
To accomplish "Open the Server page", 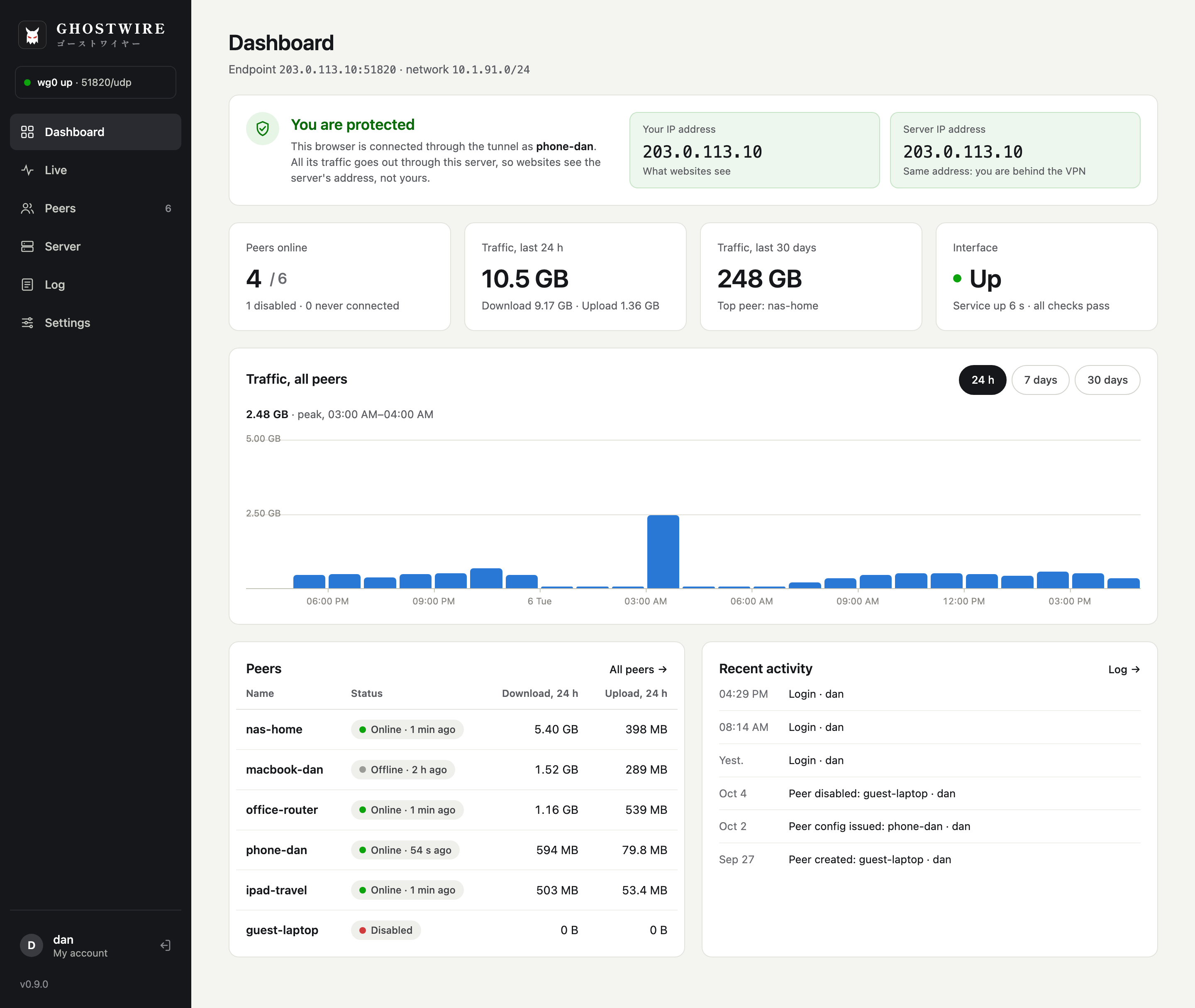I will click(x=95, y=246).
